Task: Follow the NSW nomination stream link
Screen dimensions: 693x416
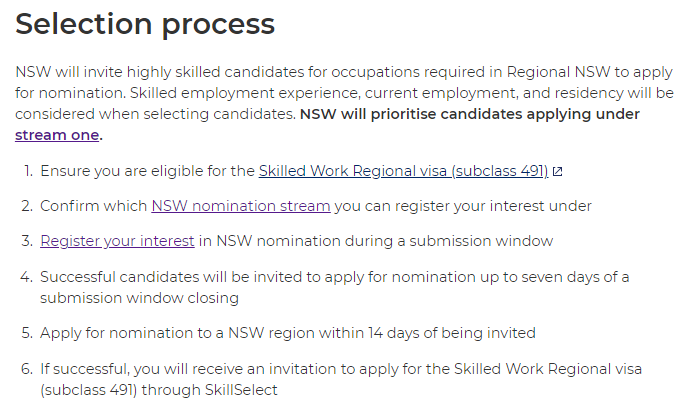Action: click(241, 206)
